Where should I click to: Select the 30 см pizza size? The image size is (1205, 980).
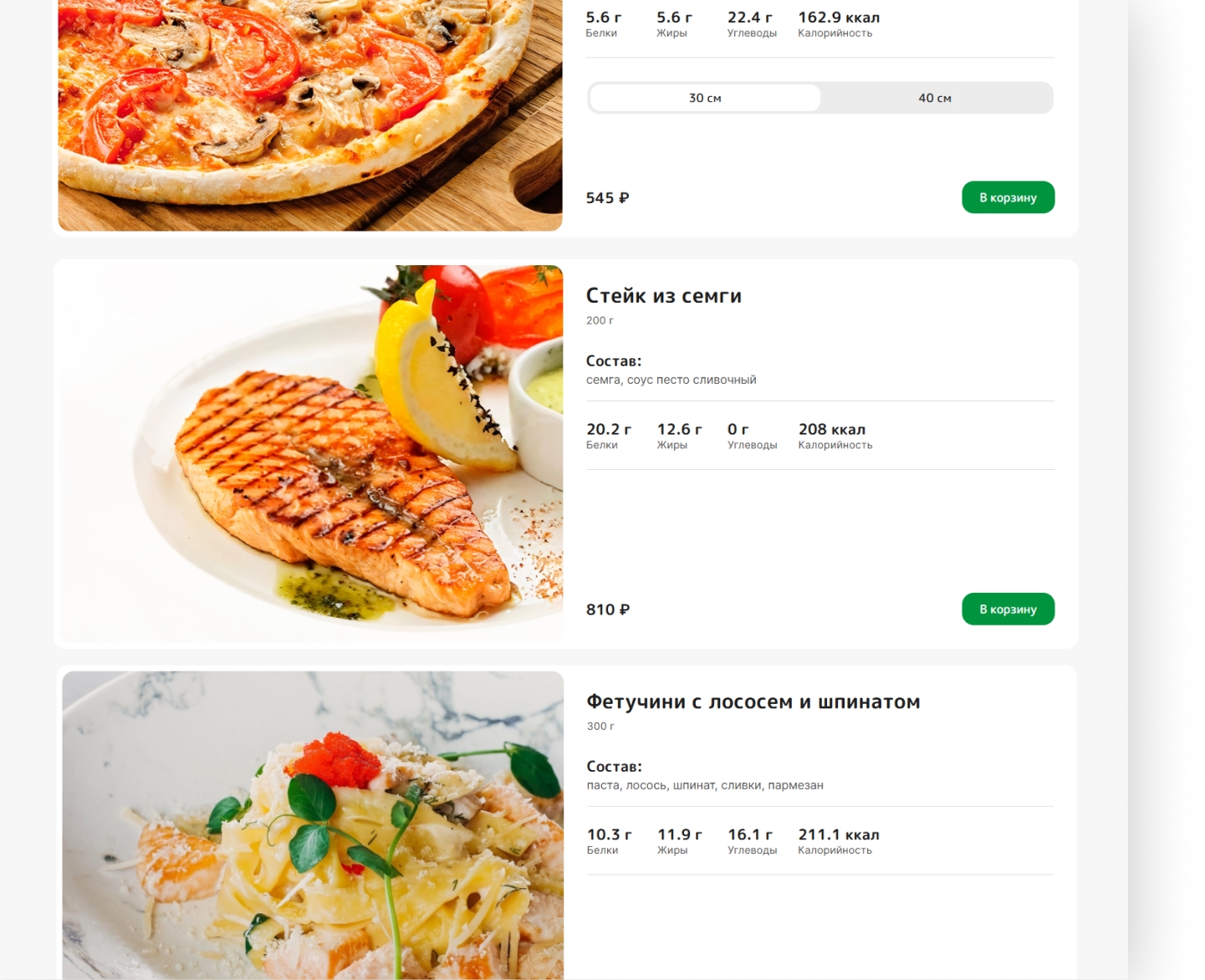pyautogui.click(x=705, y=98)
